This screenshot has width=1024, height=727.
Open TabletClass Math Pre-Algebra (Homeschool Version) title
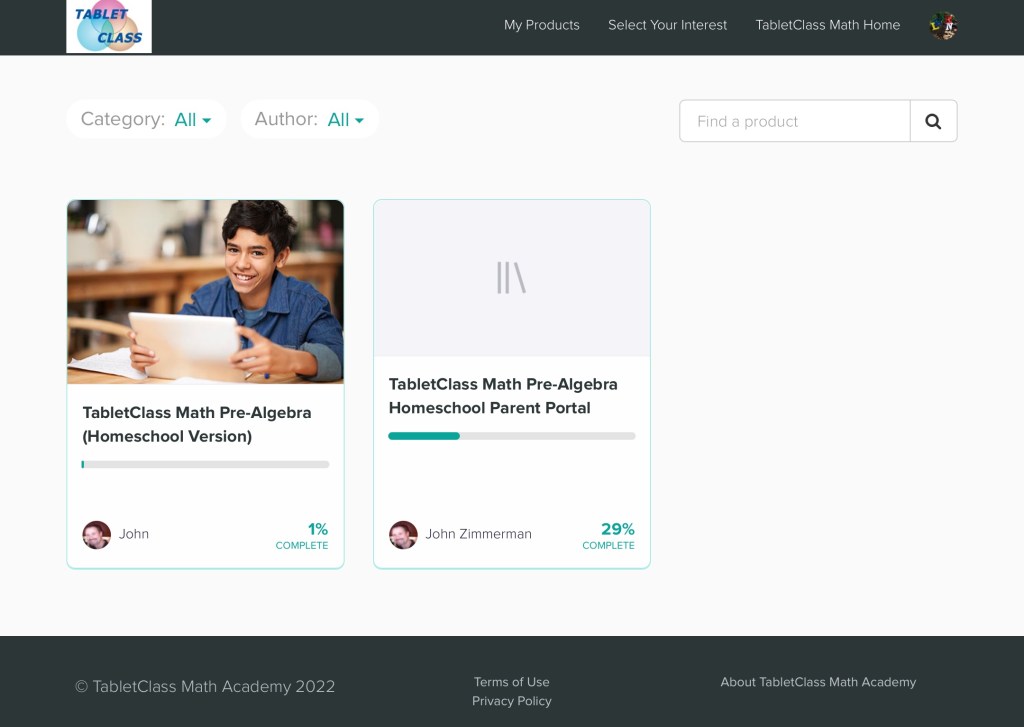[197, 424]
